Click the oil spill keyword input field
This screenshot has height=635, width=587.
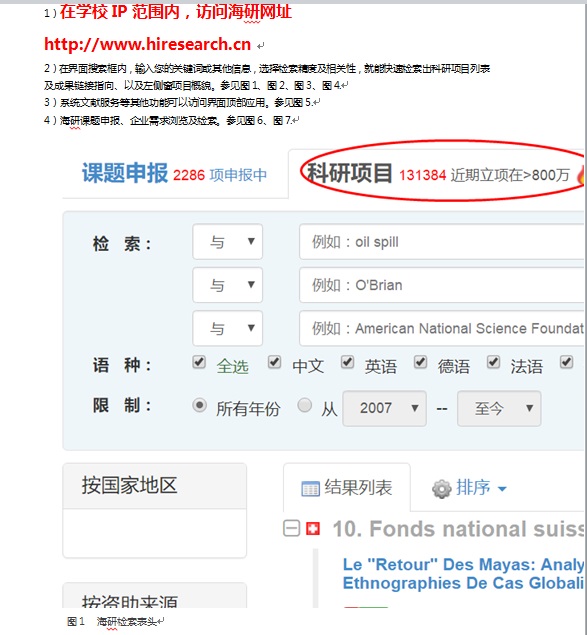point(443,242)
